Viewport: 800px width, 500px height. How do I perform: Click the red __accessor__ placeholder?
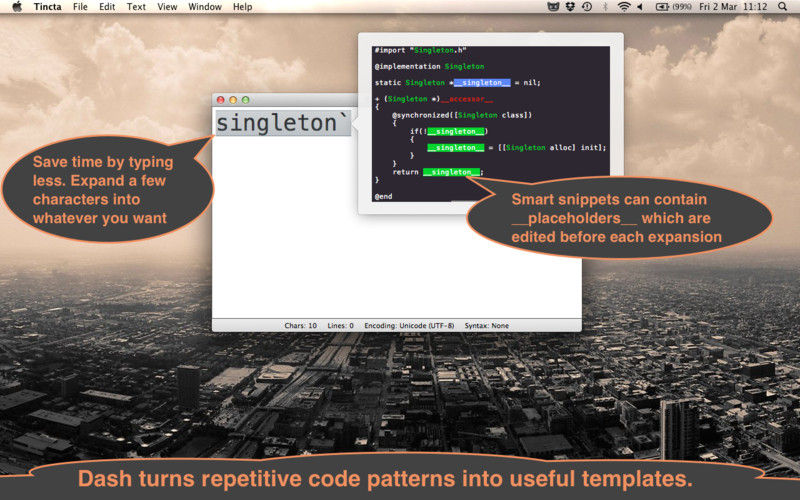point(469,99)
